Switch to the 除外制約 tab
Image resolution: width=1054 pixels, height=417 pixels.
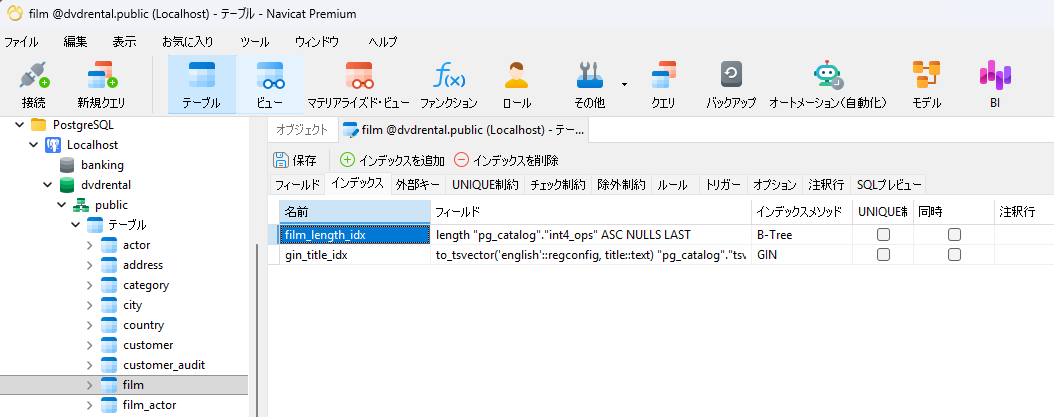tap(621, 184)
